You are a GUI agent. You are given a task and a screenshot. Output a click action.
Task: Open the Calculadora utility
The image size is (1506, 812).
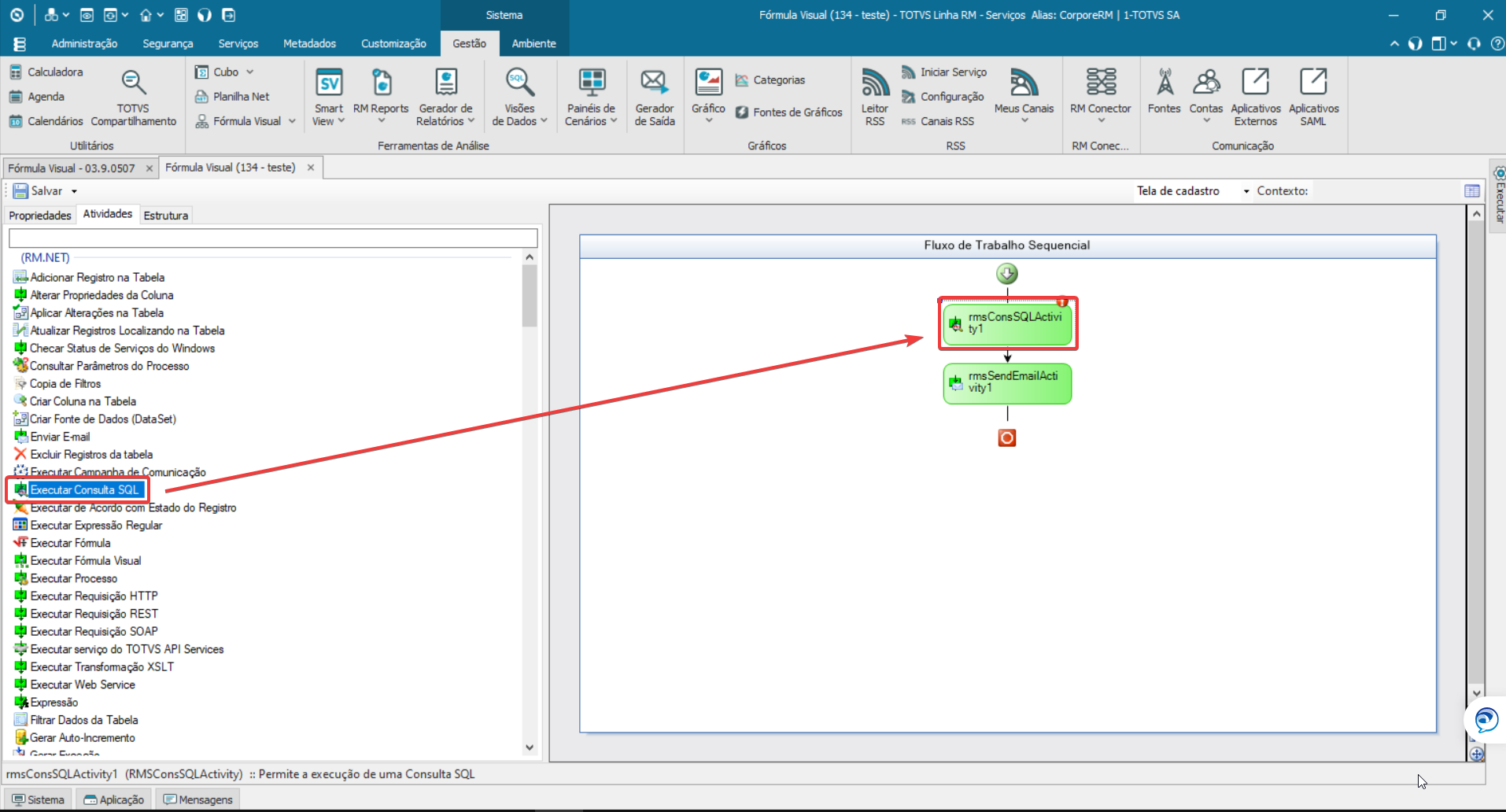46,72
